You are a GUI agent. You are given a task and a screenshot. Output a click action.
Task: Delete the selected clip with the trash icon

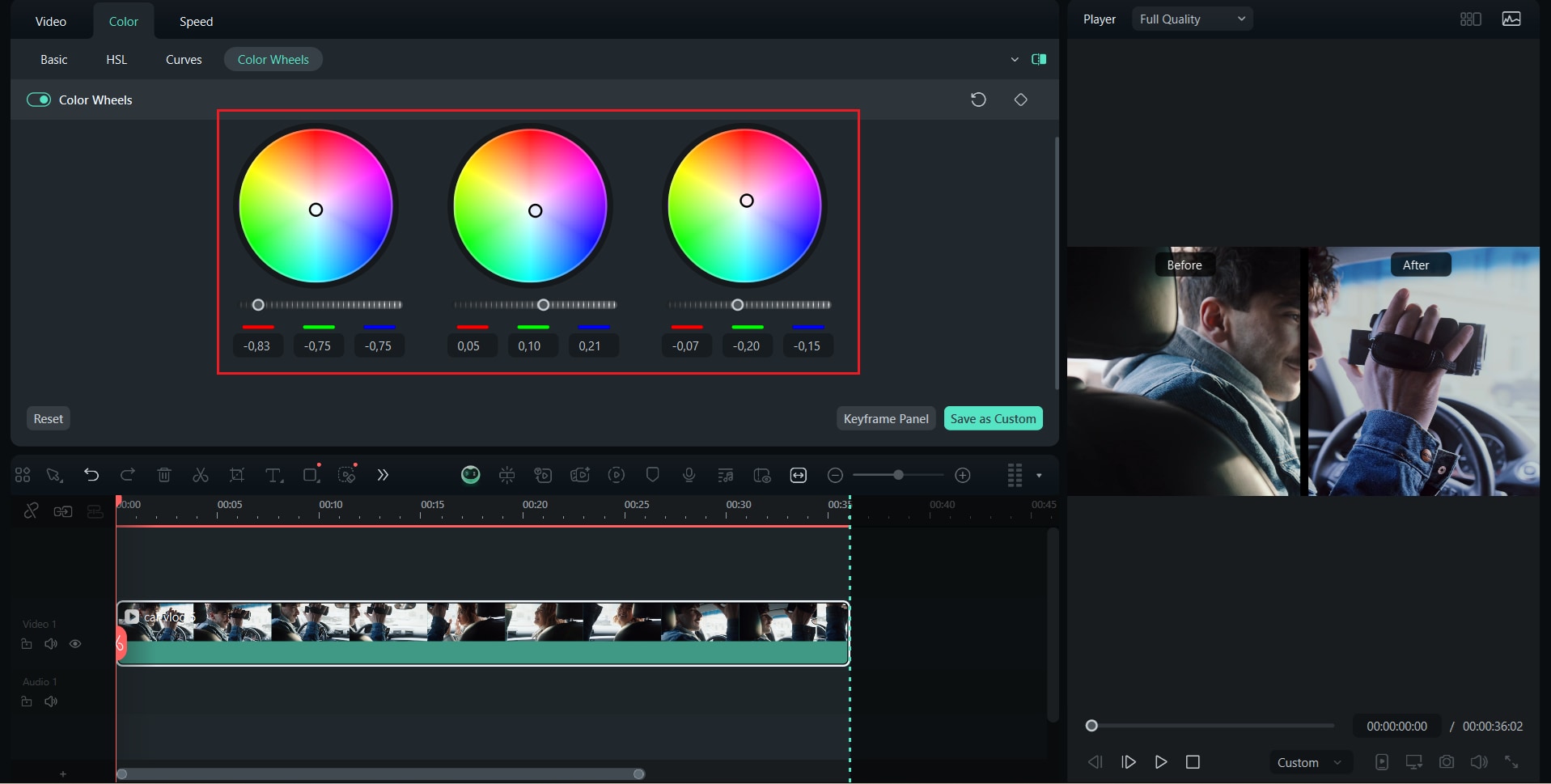coord(163,475)
